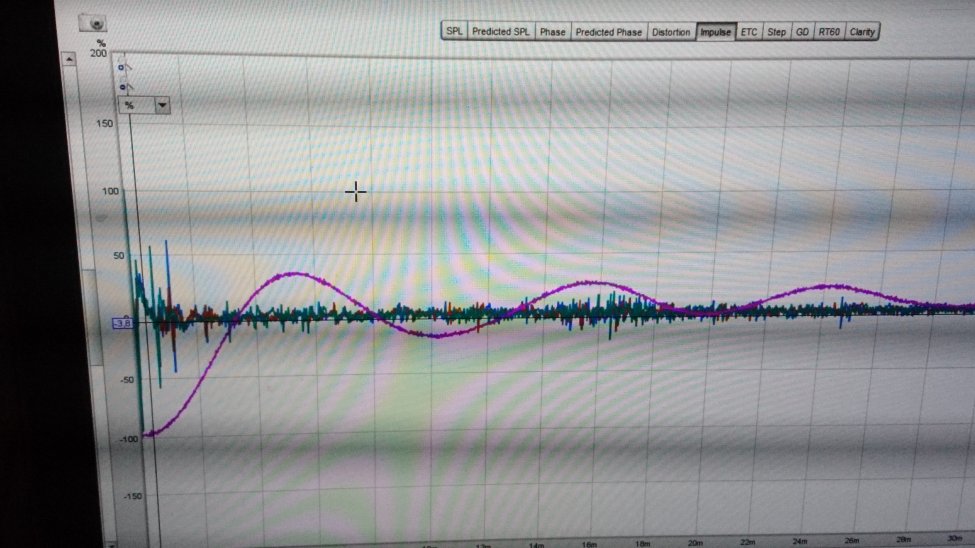Screen dimensions: 975x548
Task: Capture the graph with the camera icon
Action: (x=94, y=24)
